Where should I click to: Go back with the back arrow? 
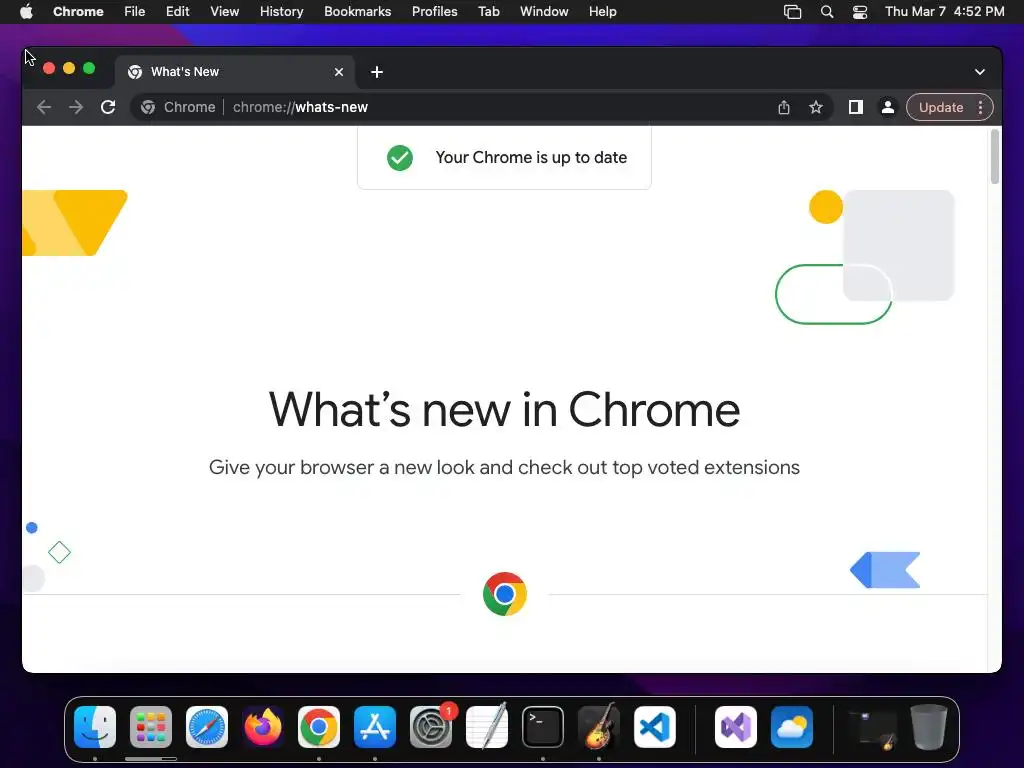(x=44, y=107)
